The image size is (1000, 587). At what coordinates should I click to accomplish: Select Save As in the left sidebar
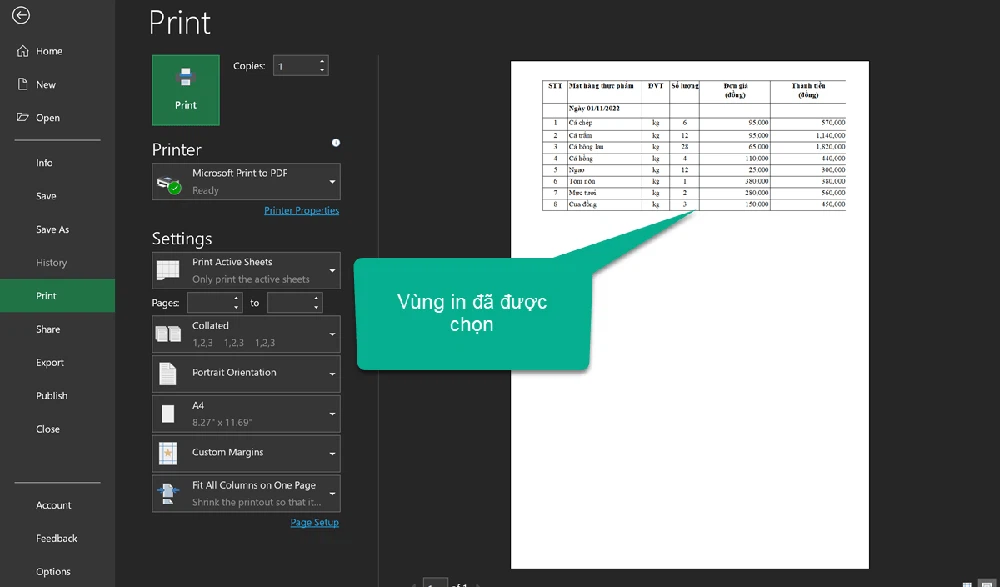tap(52, 229)
